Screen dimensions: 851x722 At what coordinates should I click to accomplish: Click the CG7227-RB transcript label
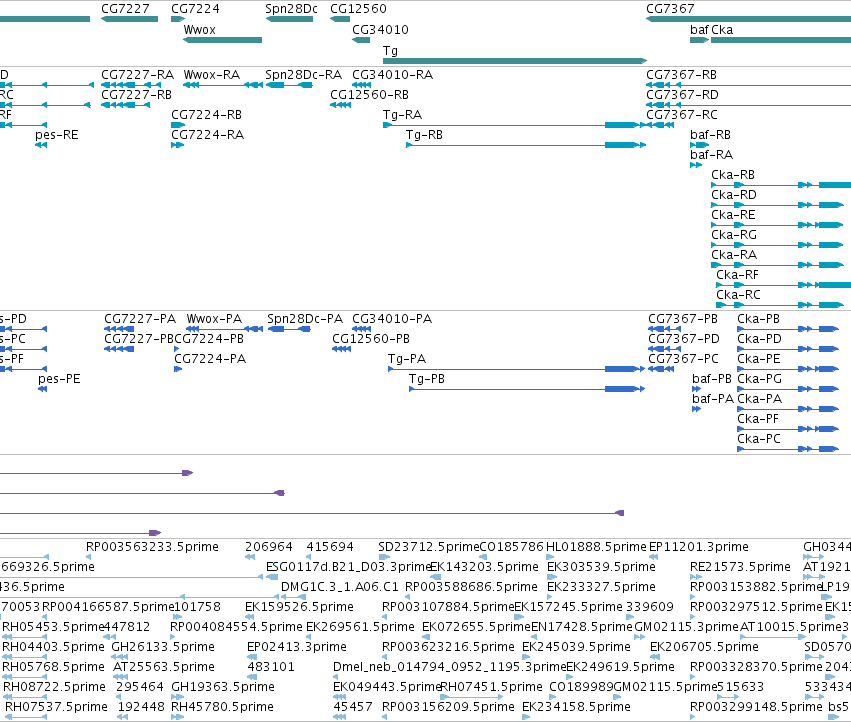point(137,95)
